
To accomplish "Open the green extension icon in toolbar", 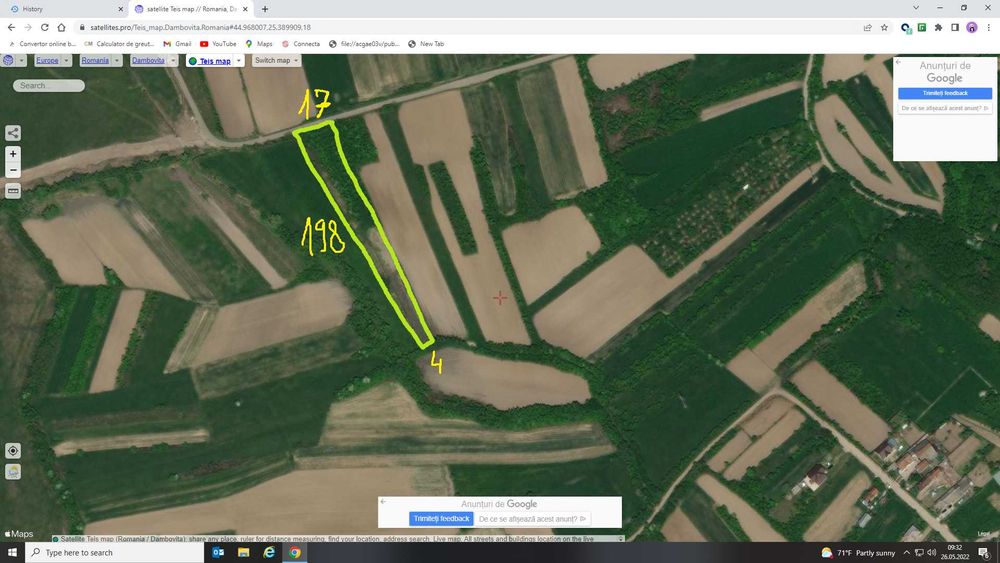I will click(x=922, y=27).
